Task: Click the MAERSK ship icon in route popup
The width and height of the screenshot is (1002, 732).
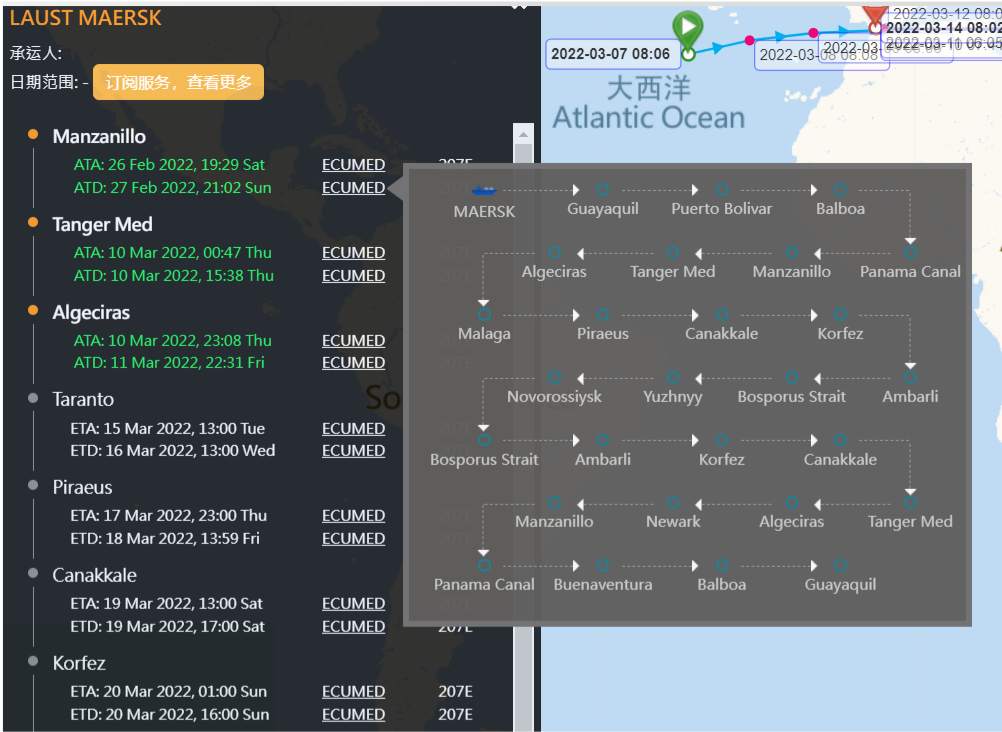Action: [484, 190]
